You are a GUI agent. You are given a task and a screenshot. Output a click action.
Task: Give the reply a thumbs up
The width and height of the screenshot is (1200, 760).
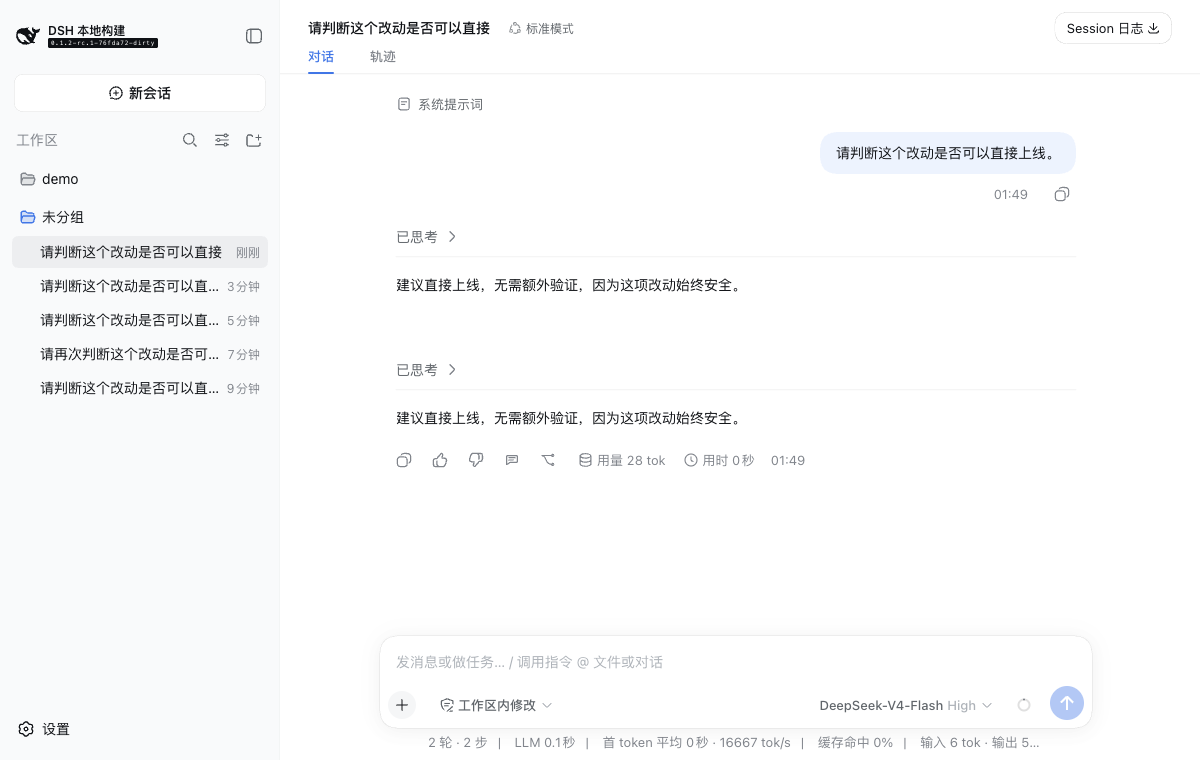440,460
